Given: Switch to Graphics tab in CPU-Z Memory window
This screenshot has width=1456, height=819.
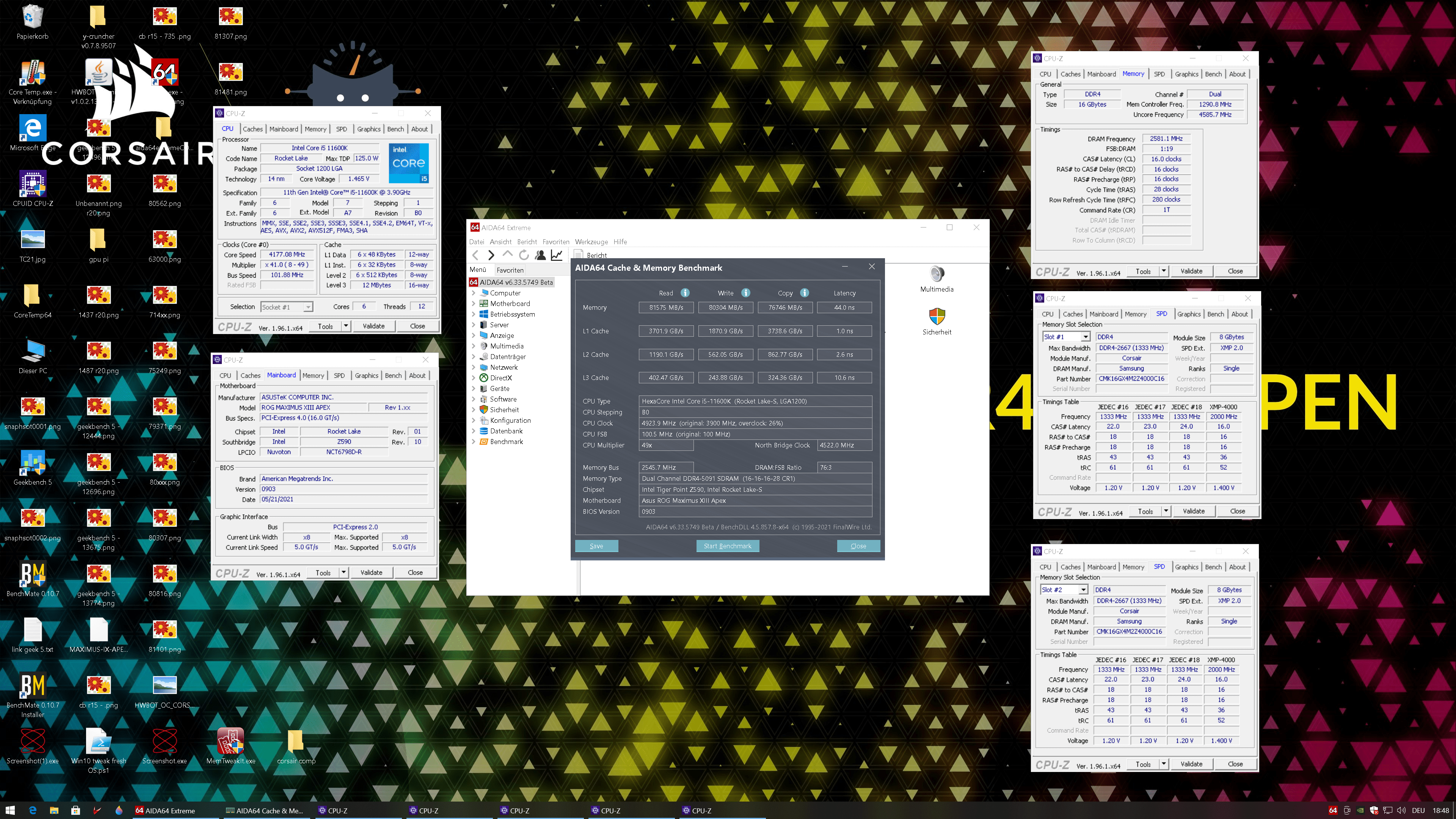Looking at the screenshot, I should coord(1186,74).
